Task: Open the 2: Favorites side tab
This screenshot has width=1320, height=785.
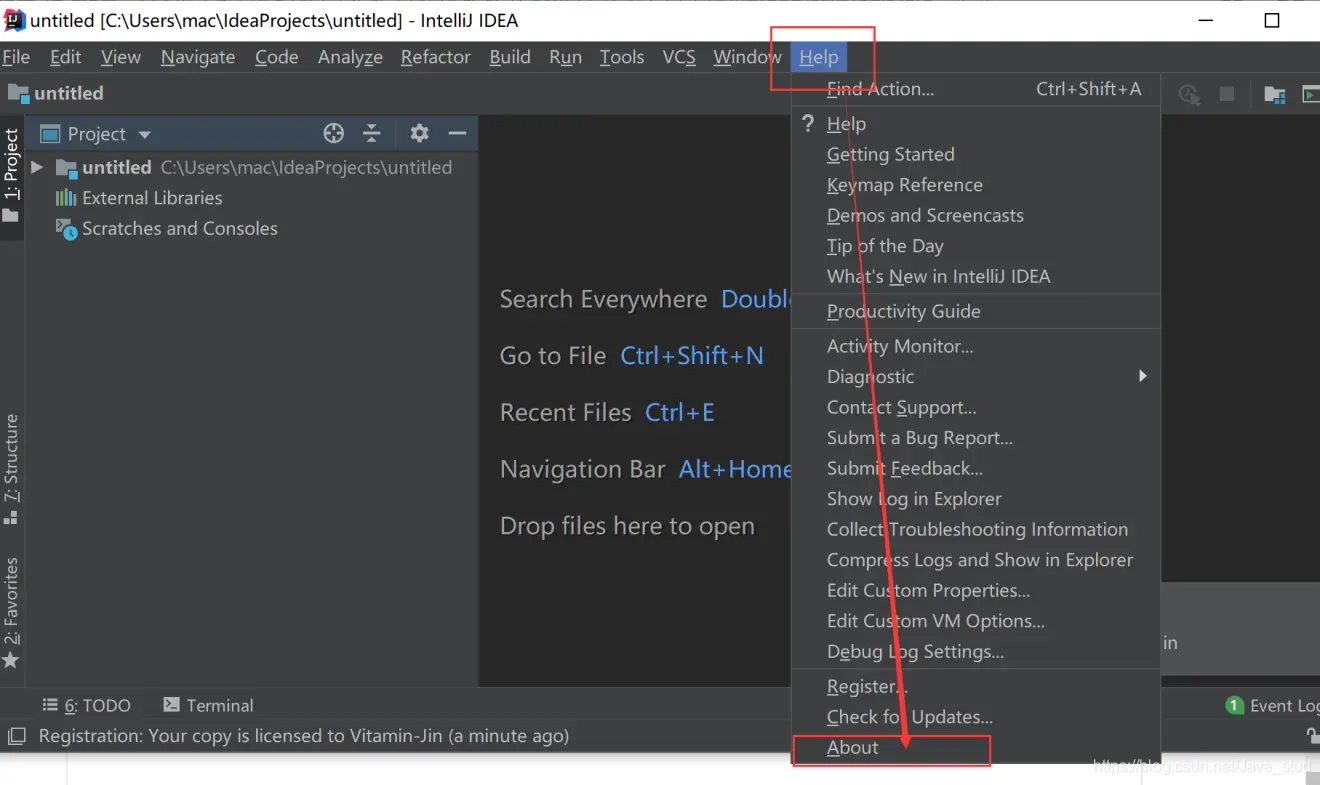Action: click(12, 613)
